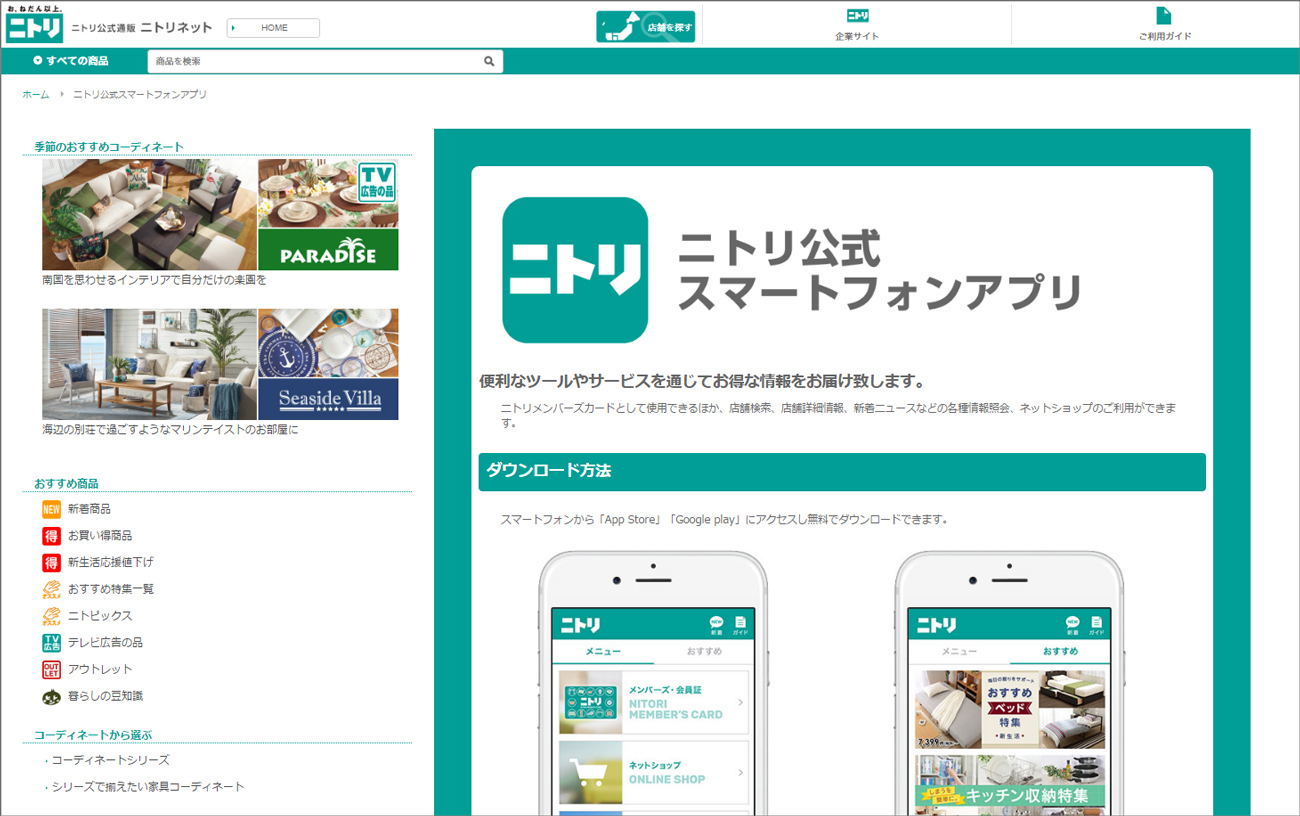1300x816 pixels.
Task: Open the 暮らしの豆知識 link
Action: pyautogui.click(x=105, y=696)
